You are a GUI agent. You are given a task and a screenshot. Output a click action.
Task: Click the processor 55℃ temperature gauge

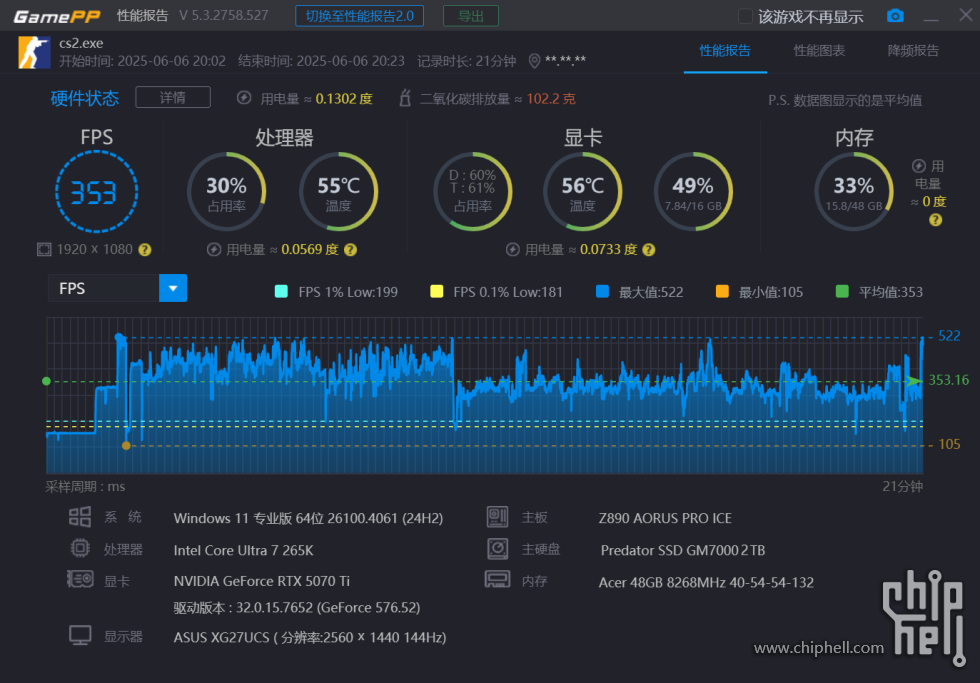[338, 192]
